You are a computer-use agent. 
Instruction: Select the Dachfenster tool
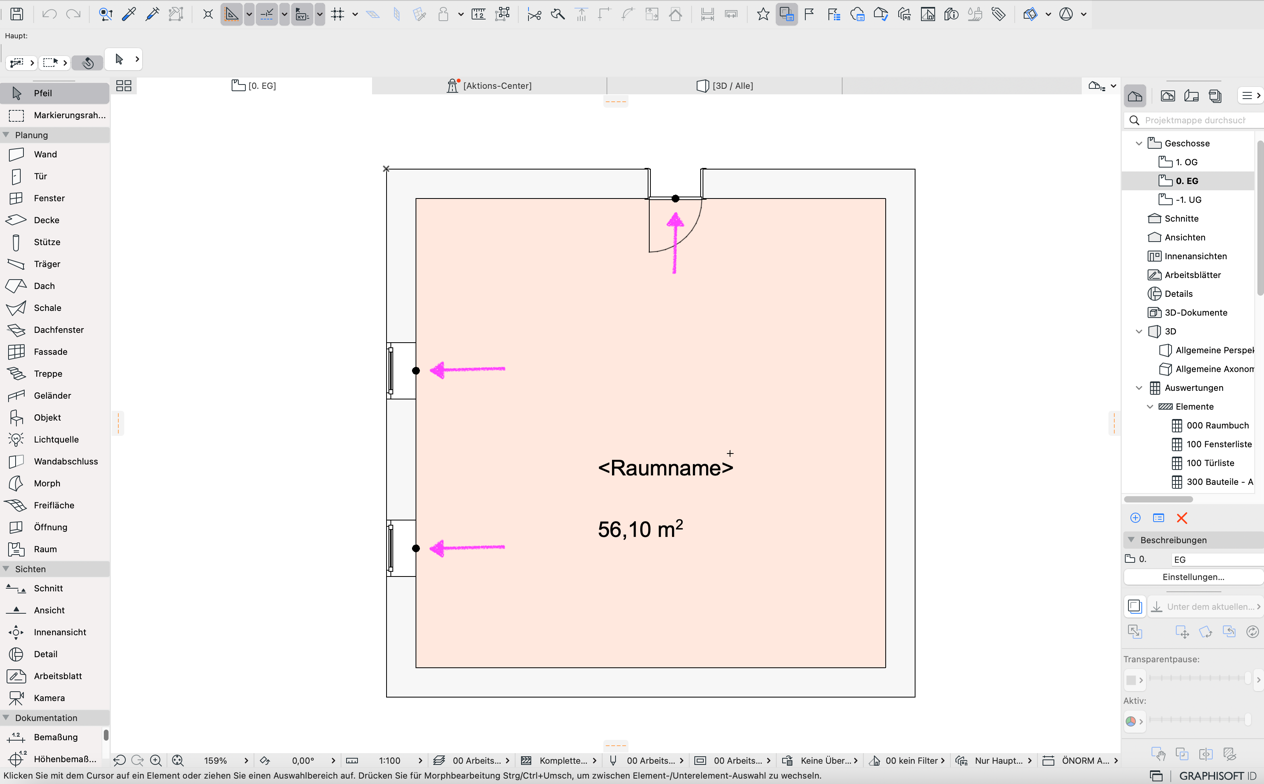[55, 330]
